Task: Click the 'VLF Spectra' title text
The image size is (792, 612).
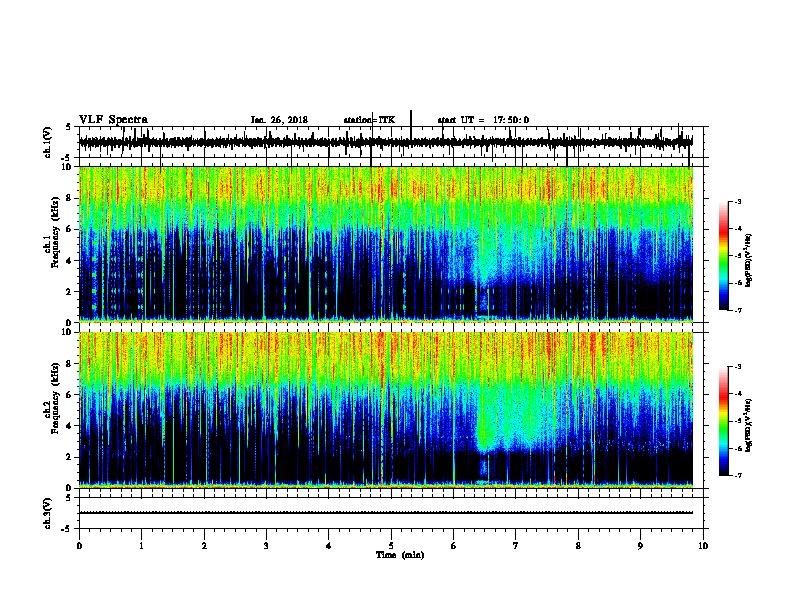Action: click(x=113, y=120)
